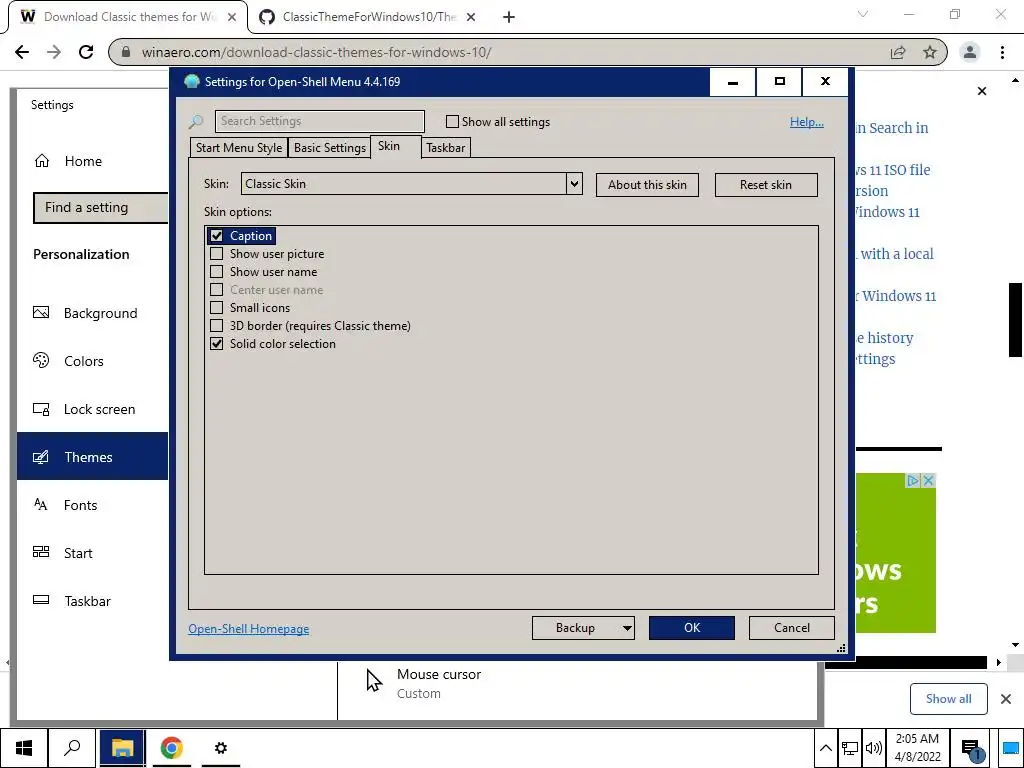Go back in Chrome browser
Image resolution: width=1024 pixels, height=768 pixels.
pyautogui.click(x=22, y=52)
